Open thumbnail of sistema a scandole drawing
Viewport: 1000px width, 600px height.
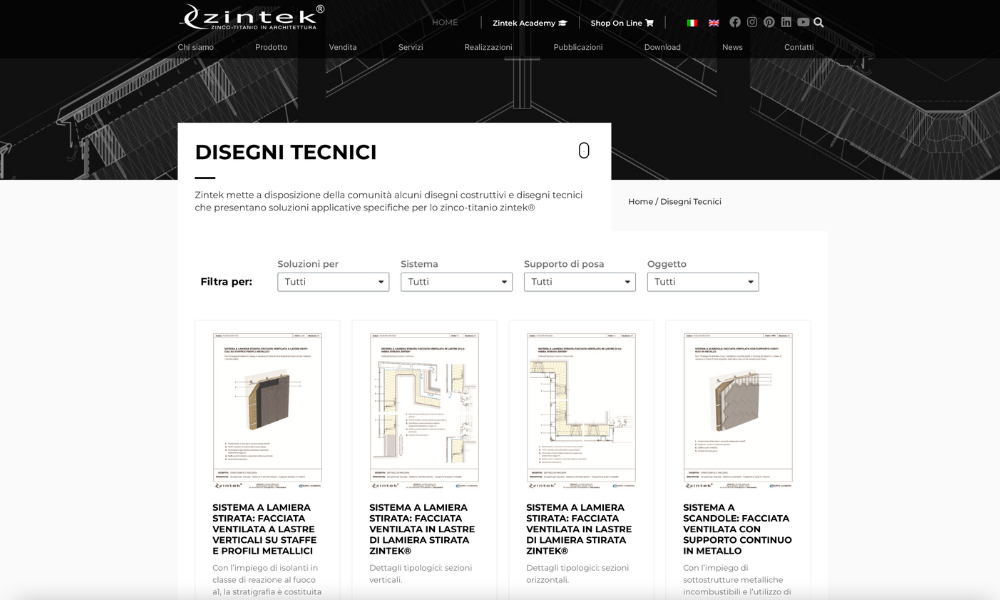click(738, 410)
